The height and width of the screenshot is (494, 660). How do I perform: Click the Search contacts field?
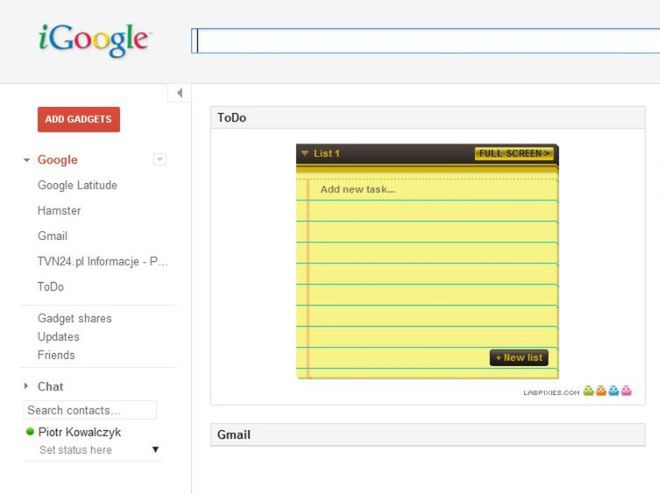click(x=90, y=410)
